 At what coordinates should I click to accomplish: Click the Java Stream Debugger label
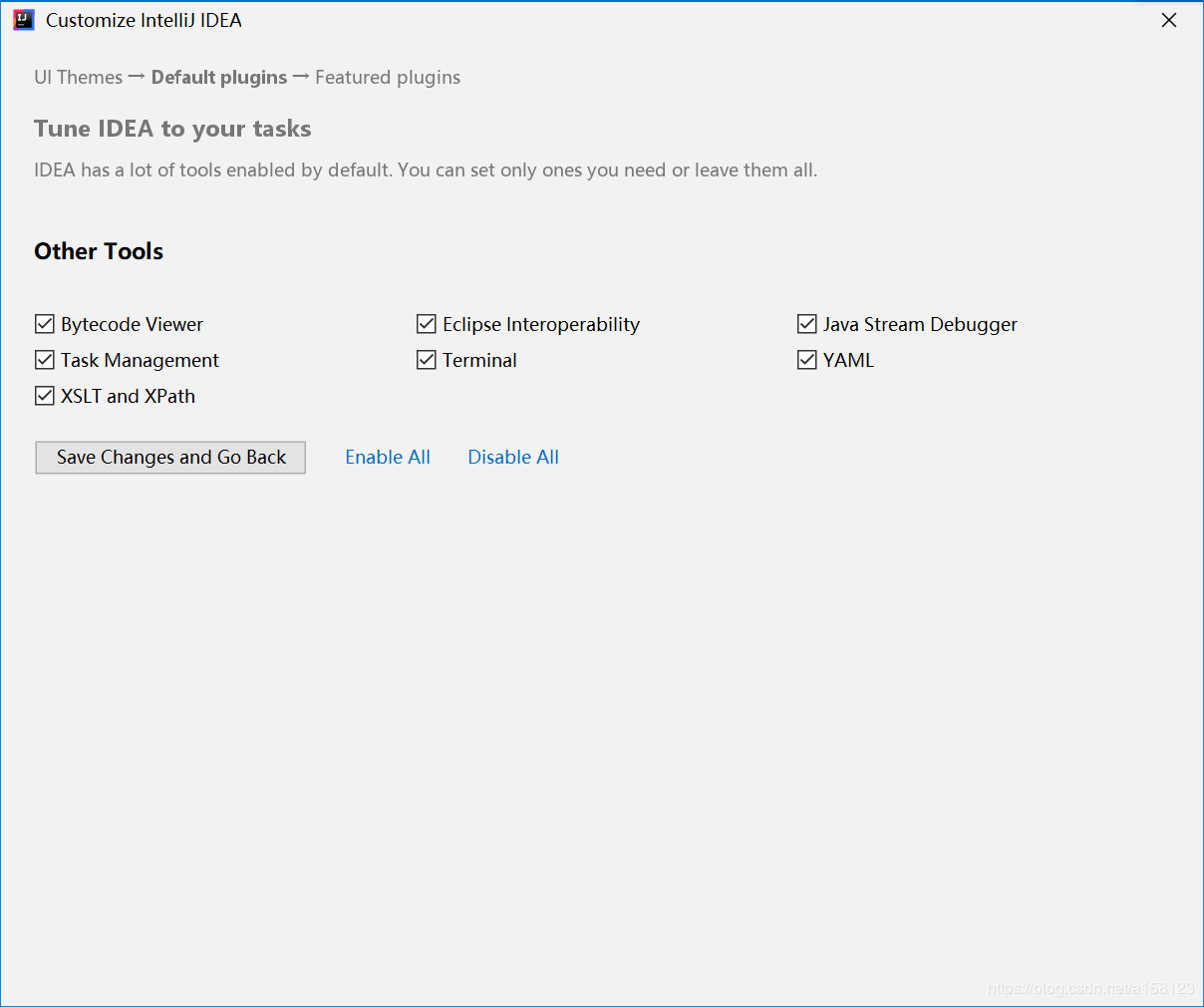pyautogui.click(x=920, y=324)
